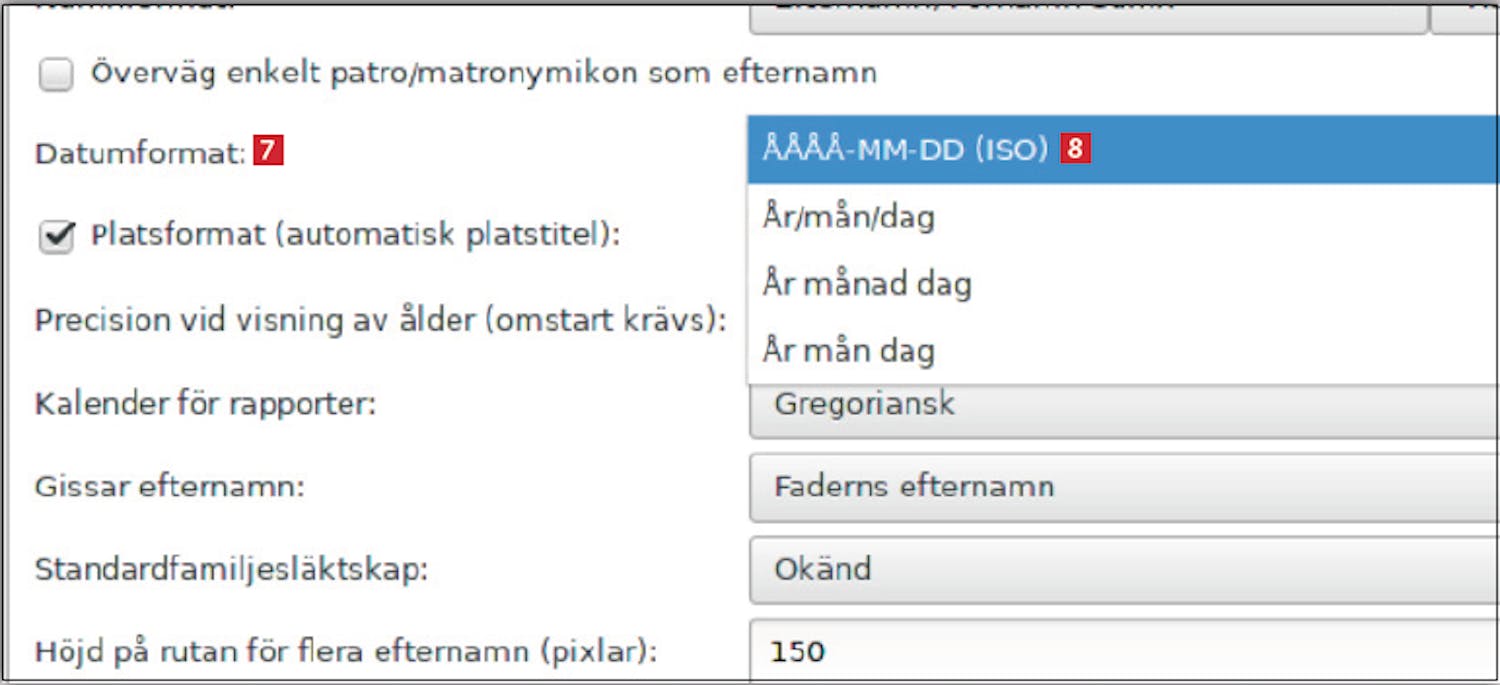1500x685 pixels.
Task: Click the Precision vid visning av ålder label
Action: point(380,322)
